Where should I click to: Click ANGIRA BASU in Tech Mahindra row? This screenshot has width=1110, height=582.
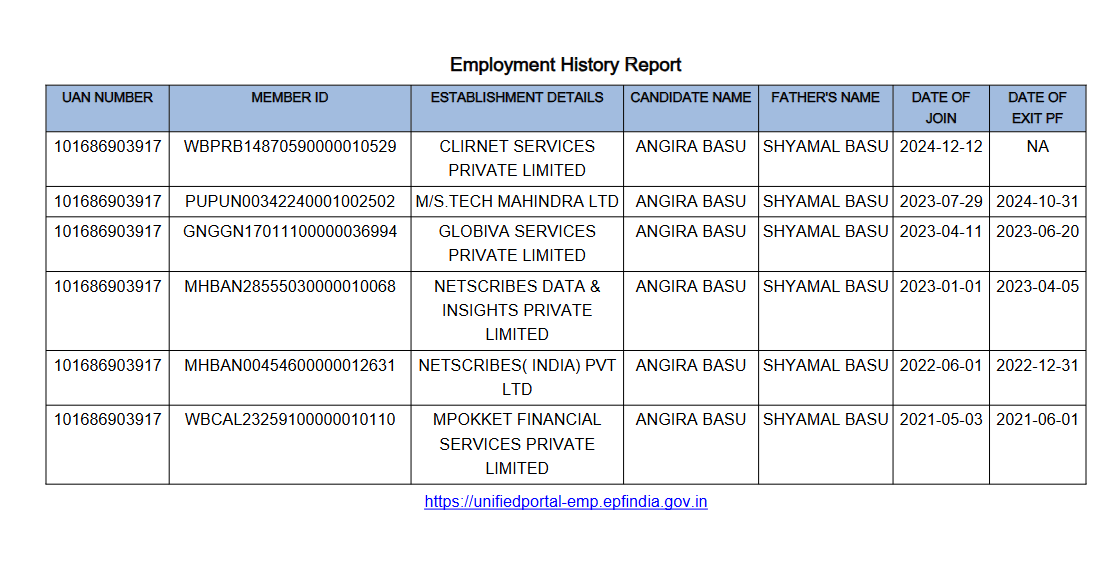690,202
